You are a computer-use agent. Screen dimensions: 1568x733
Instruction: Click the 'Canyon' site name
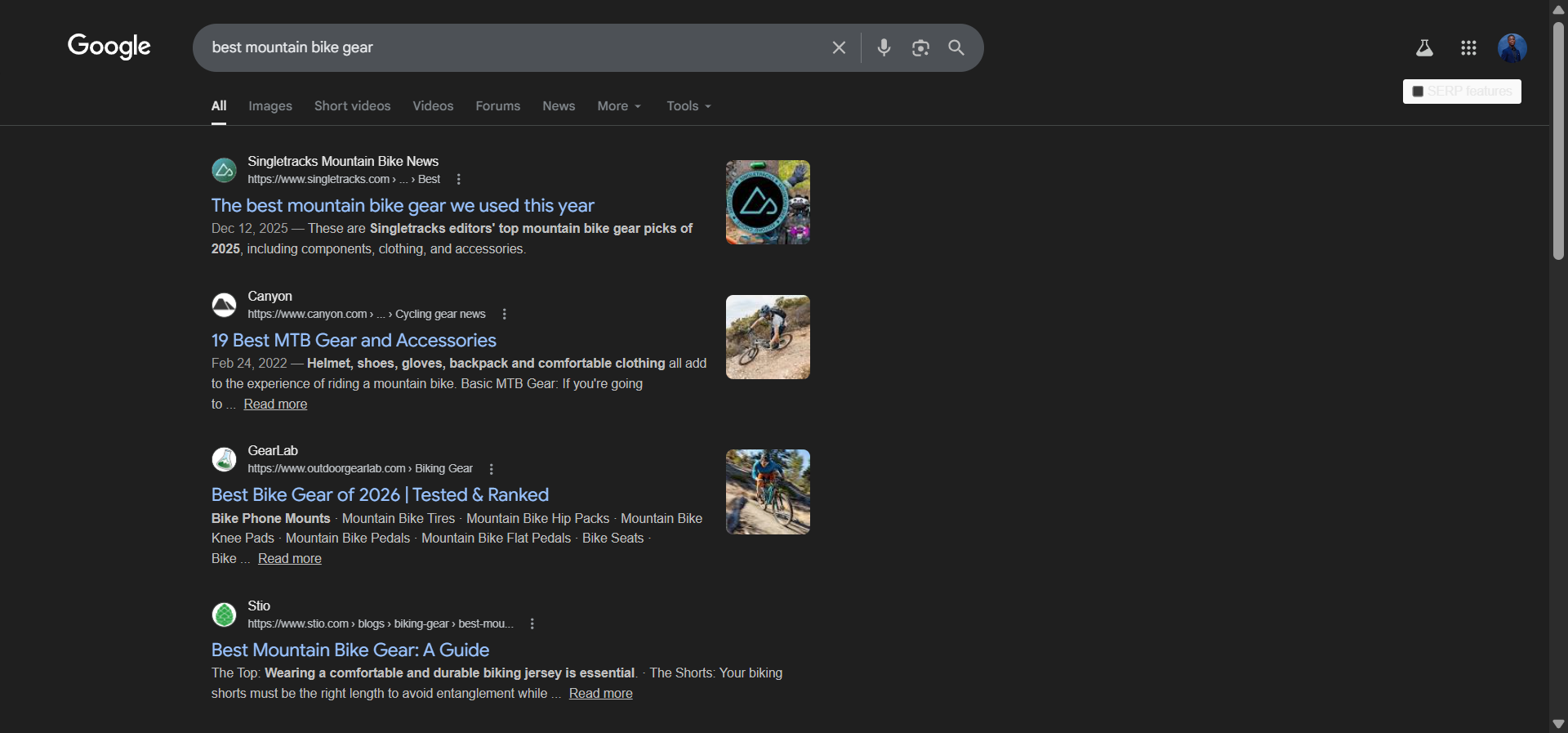[269, 296]
